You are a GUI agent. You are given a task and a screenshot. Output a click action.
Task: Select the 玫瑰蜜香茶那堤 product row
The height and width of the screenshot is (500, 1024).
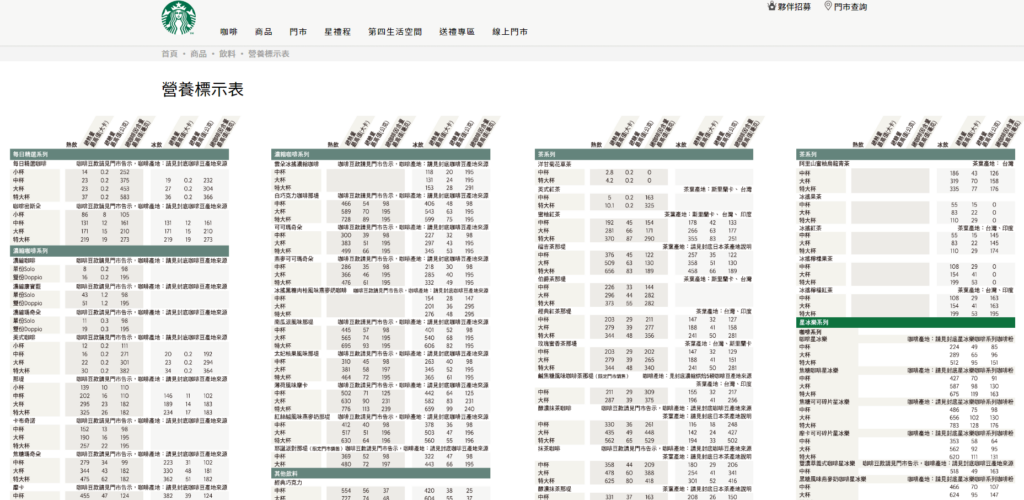coord(644,343)
